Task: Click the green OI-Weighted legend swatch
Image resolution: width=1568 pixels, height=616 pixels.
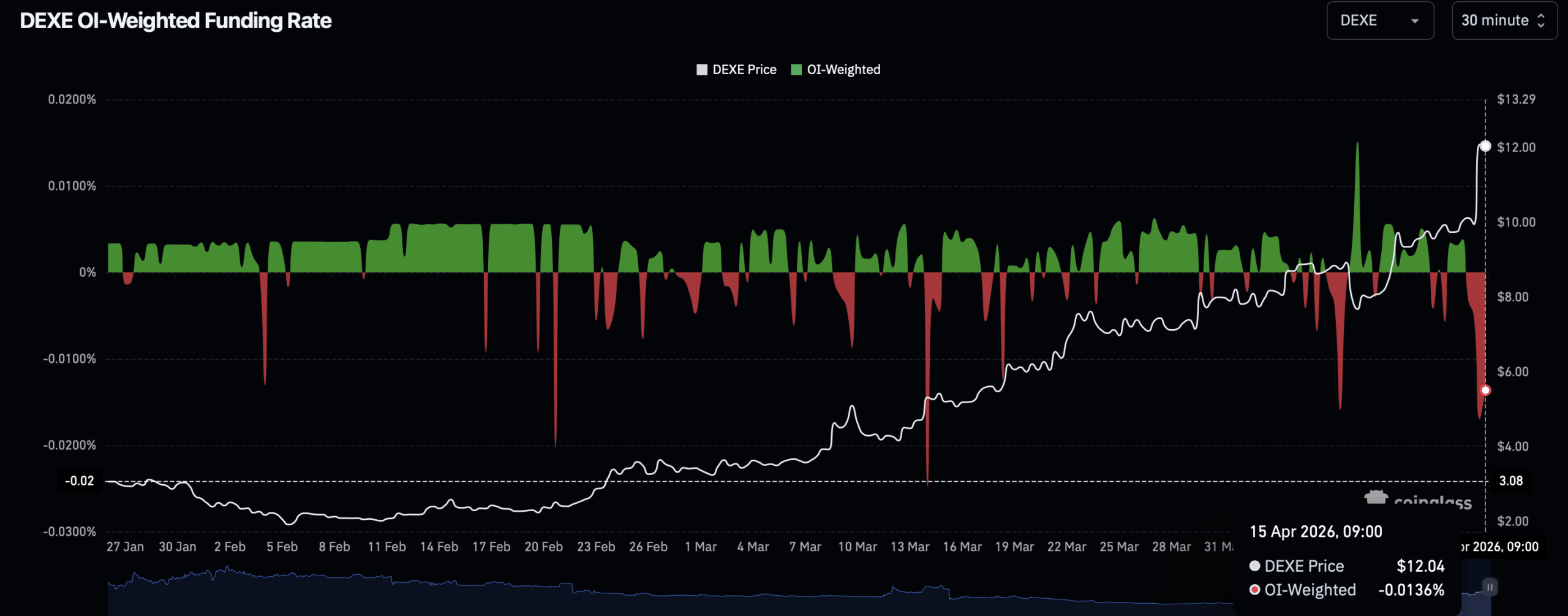Action: [796, 69]
